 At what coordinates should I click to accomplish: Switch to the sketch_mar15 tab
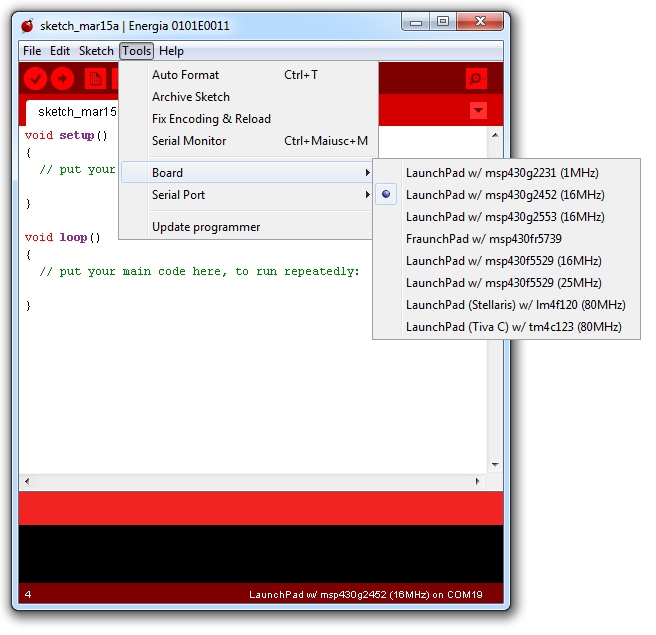73,112
